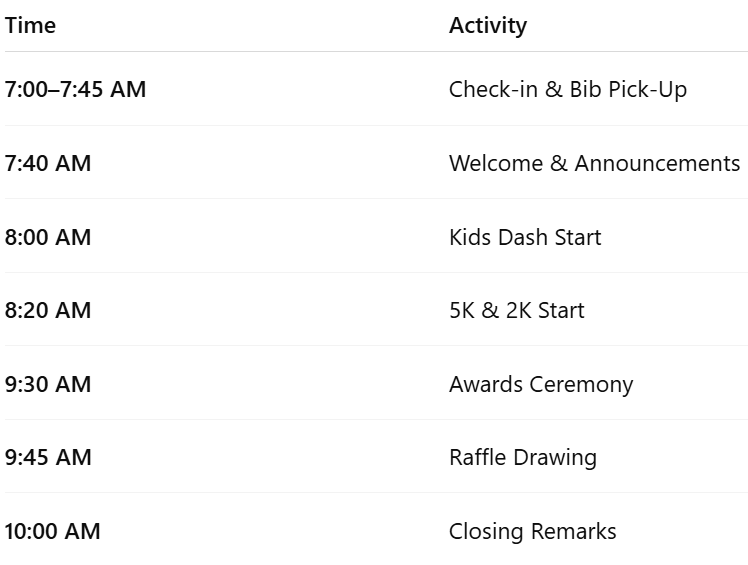Select the Closing Remarks activity

(532, 532)
